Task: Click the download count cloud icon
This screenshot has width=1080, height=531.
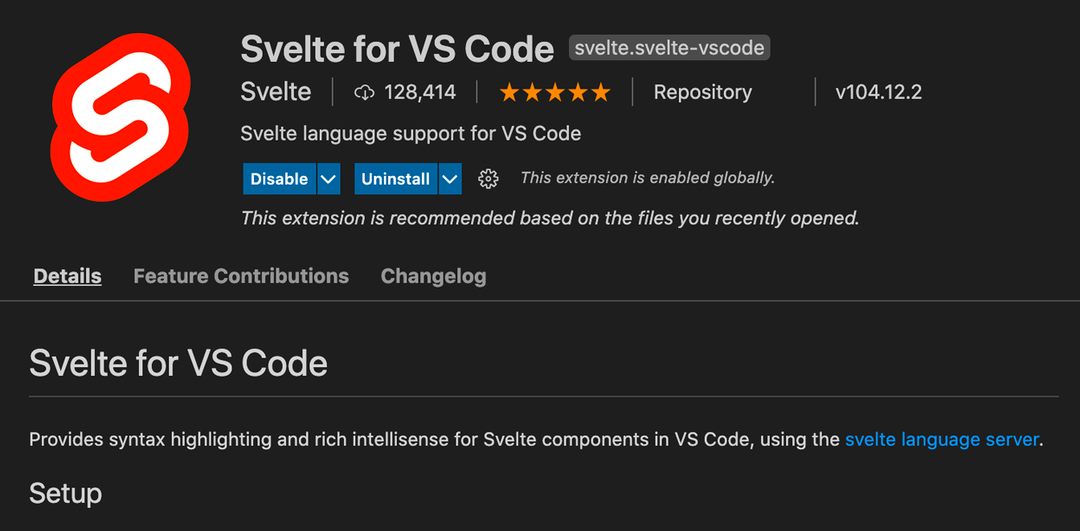Action: point(364,93)
